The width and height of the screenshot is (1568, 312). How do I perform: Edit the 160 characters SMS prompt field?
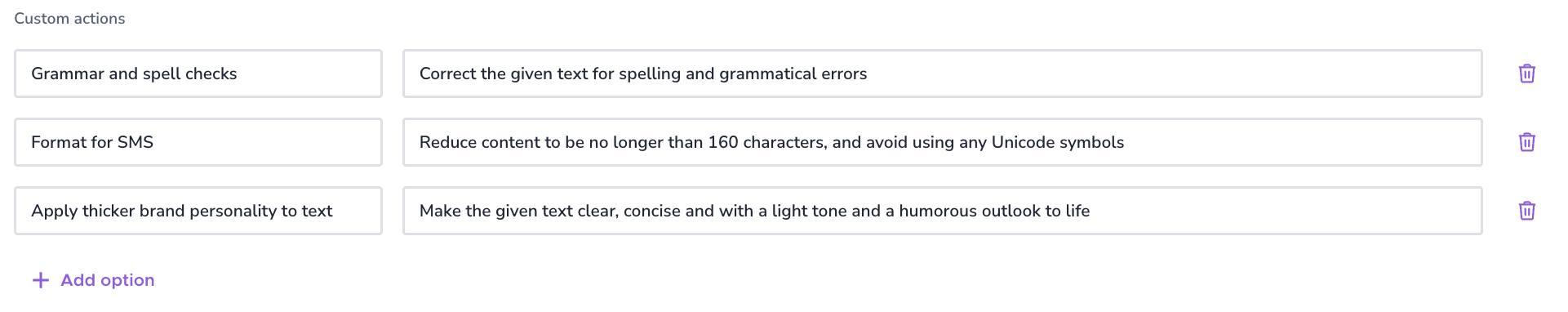[x=943, y=142]
